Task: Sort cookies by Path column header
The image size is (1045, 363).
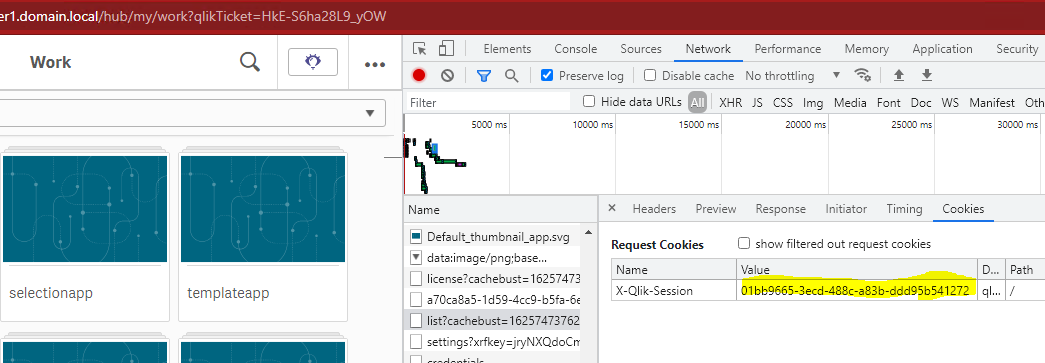Action: [1025, 270]
